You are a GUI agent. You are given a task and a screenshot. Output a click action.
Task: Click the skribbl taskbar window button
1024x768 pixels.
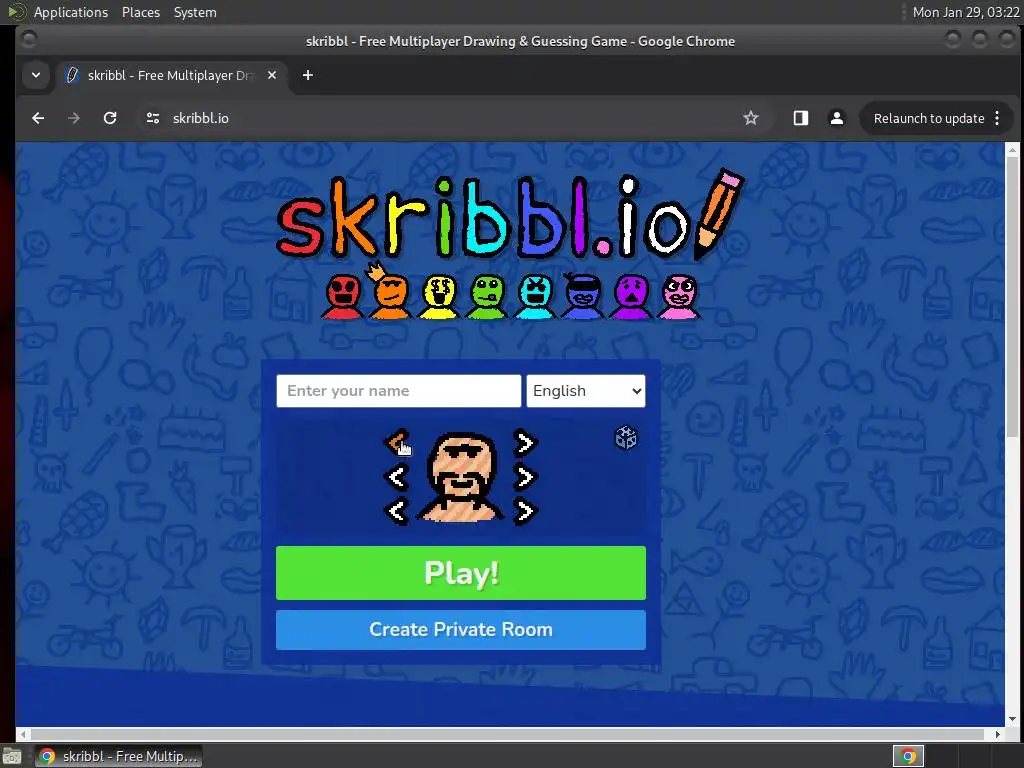[x=118, y=756]
